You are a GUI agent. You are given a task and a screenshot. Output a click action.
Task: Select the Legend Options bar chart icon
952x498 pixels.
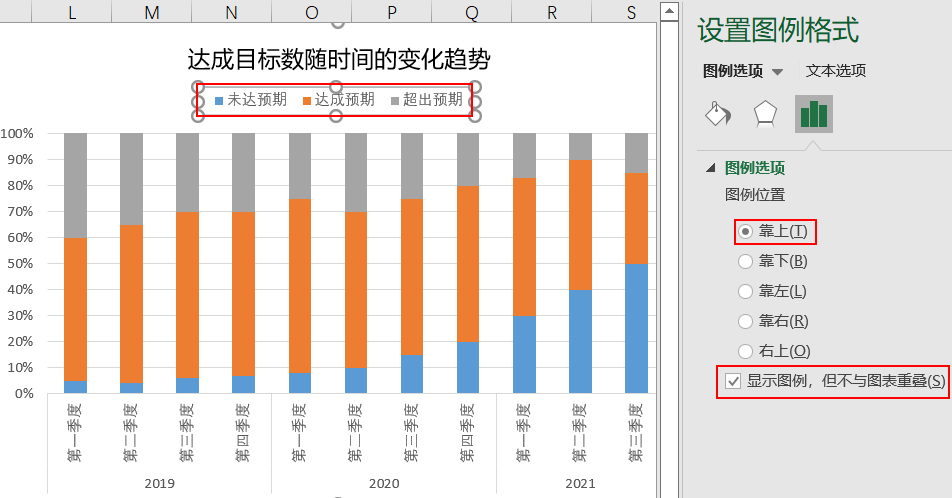pos(814,114)
